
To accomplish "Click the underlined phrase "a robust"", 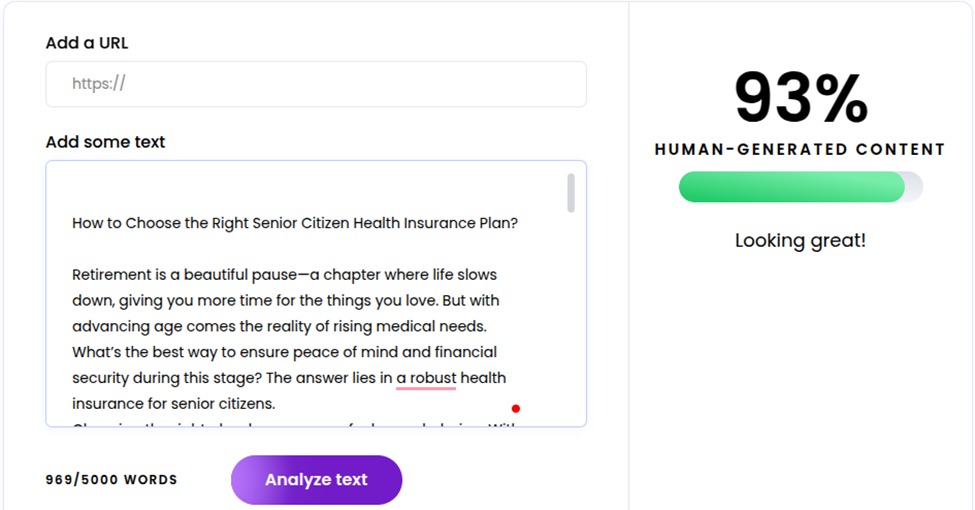I will (x=426, y=378).
